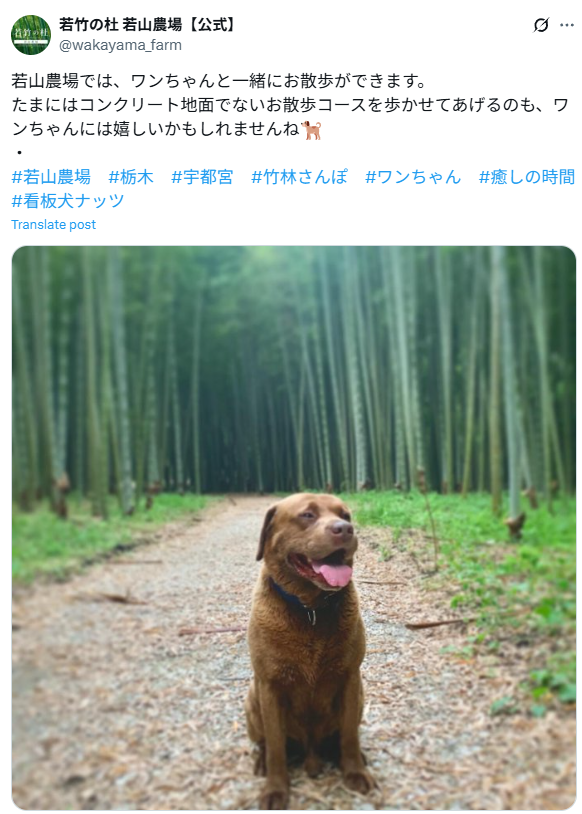Open the three-dot more options menu
Screen dimensions: 582x814
pyautogui.click(x=567, y=25)
